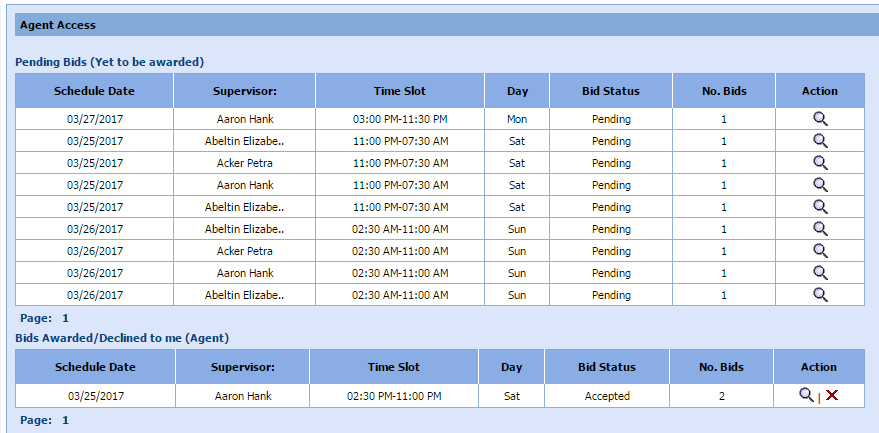Click Time Slot header in Pending Bids table
Viewport: 879px width, 433px height.
point(400,91)
